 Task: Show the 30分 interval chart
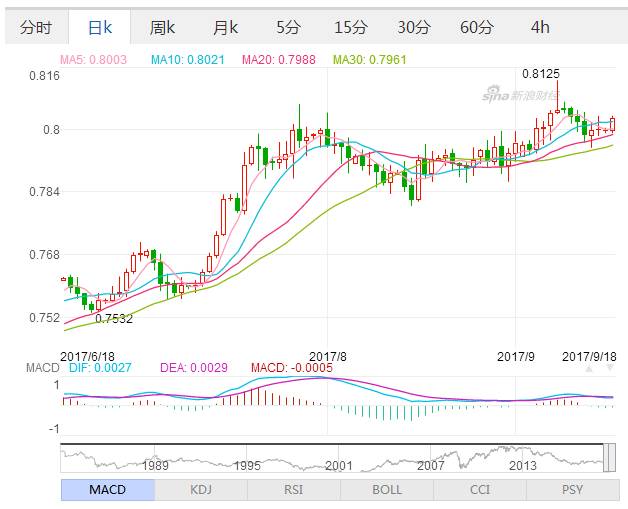tap(414, 27)
